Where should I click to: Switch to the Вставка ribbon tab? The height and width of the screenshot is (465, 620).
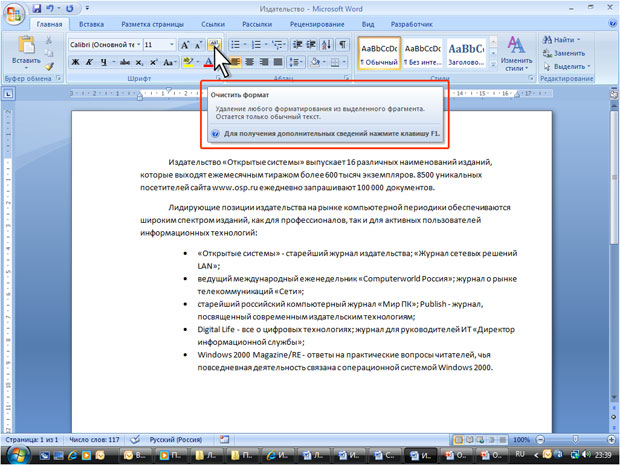coord(91,24)
